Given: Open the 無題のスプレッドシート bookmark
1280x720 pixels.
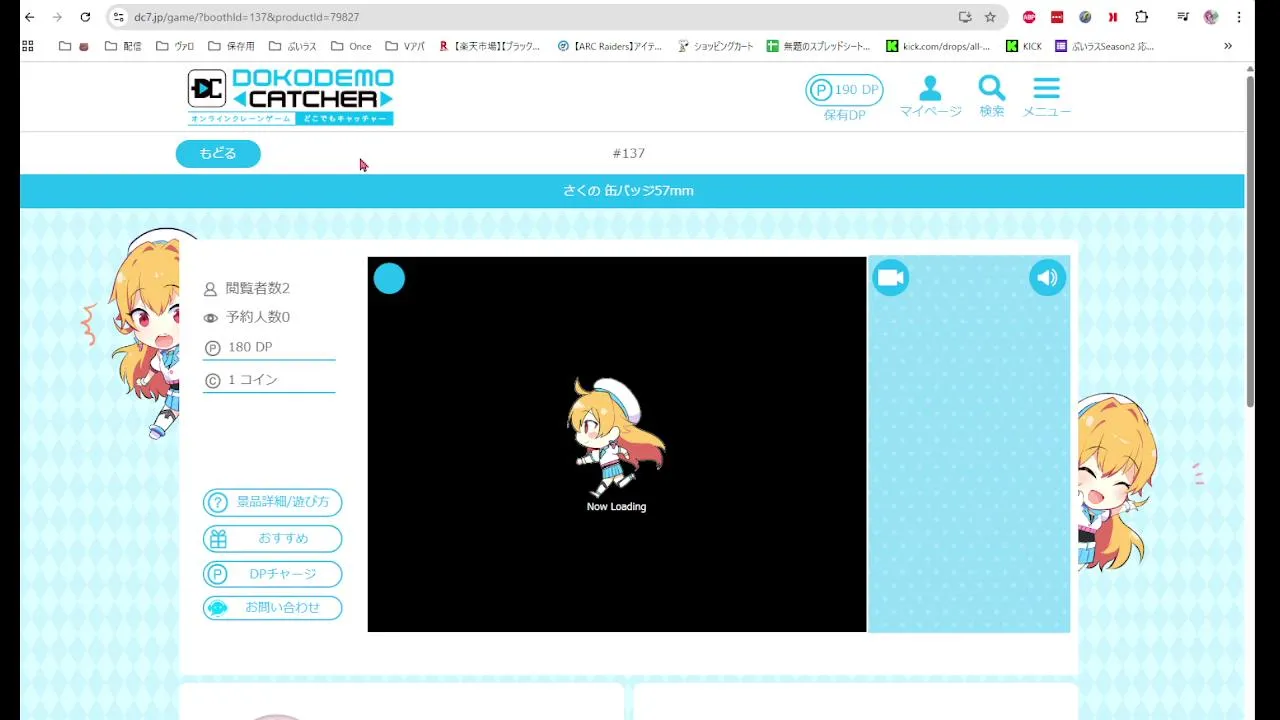Looking at the screenshot, I should click(820, 46).
